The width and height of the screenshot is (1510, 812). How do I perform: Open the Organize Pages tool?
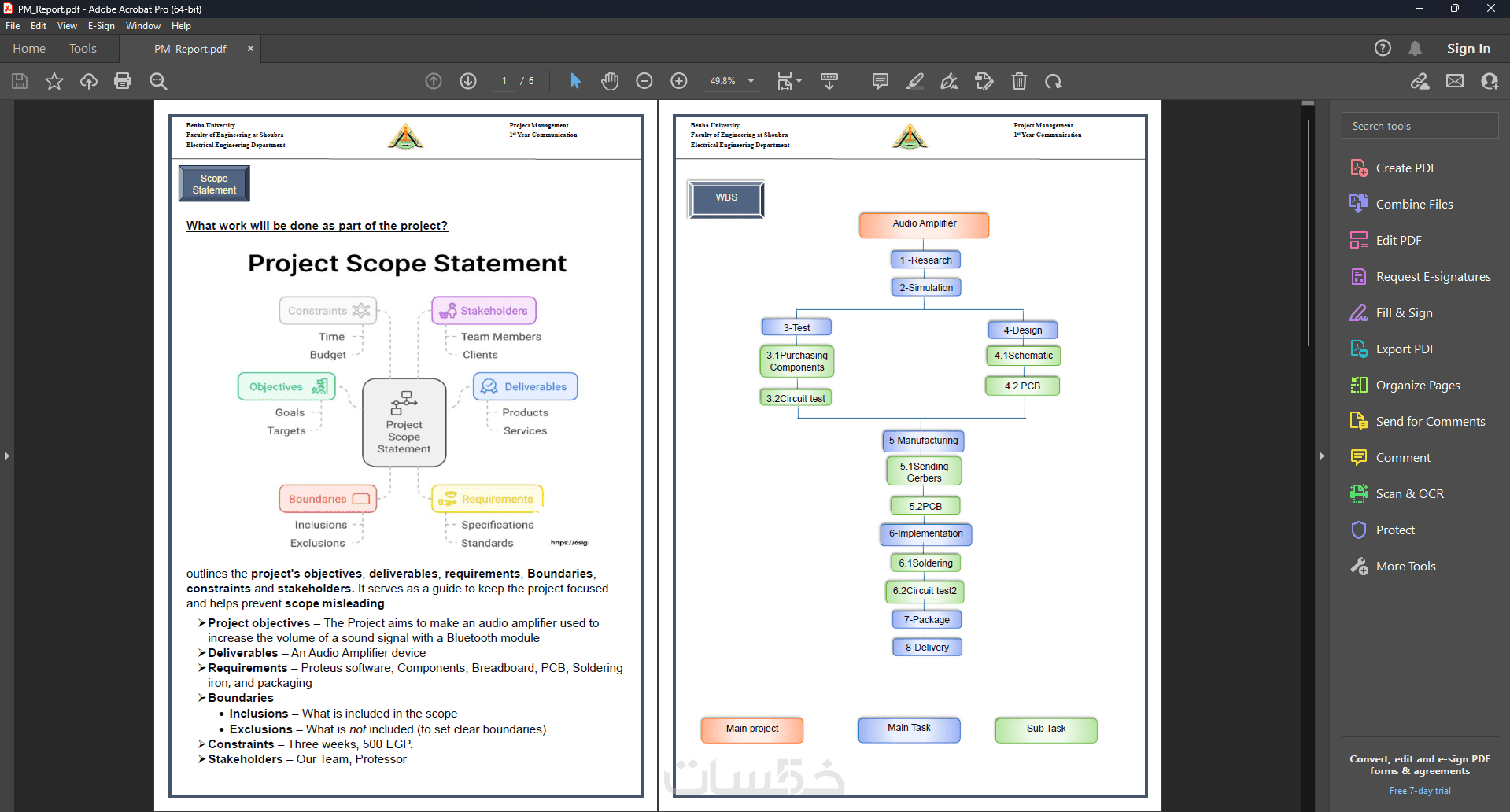click(1417, 386)
